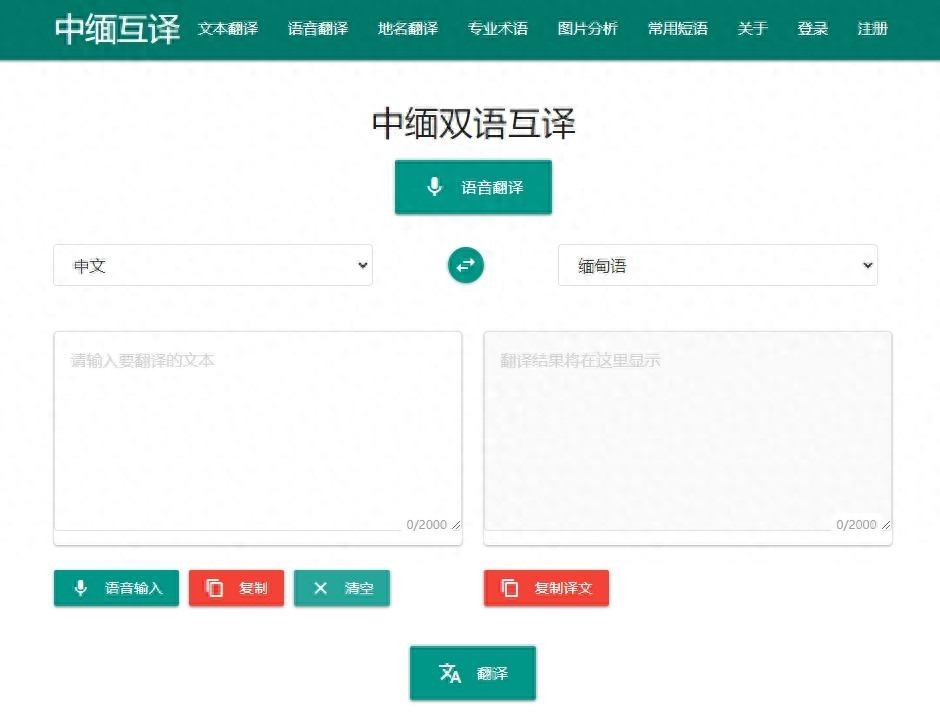Click the copy icon on red 复制 button
Screen dimensions: 940x719
(x=214, y=588)
